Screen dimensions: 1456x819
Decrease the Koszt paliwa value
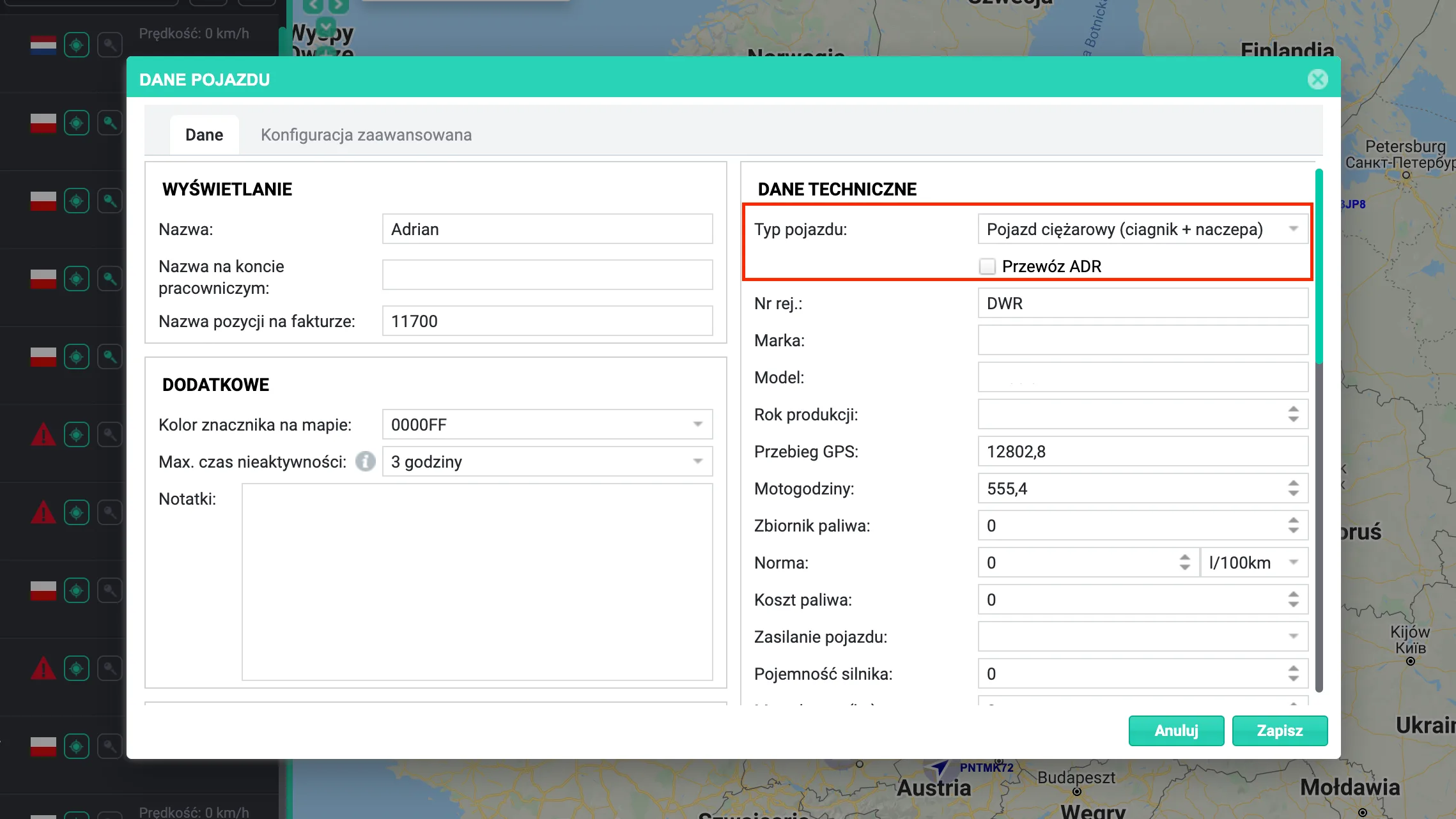click(x=1294, y=605)
